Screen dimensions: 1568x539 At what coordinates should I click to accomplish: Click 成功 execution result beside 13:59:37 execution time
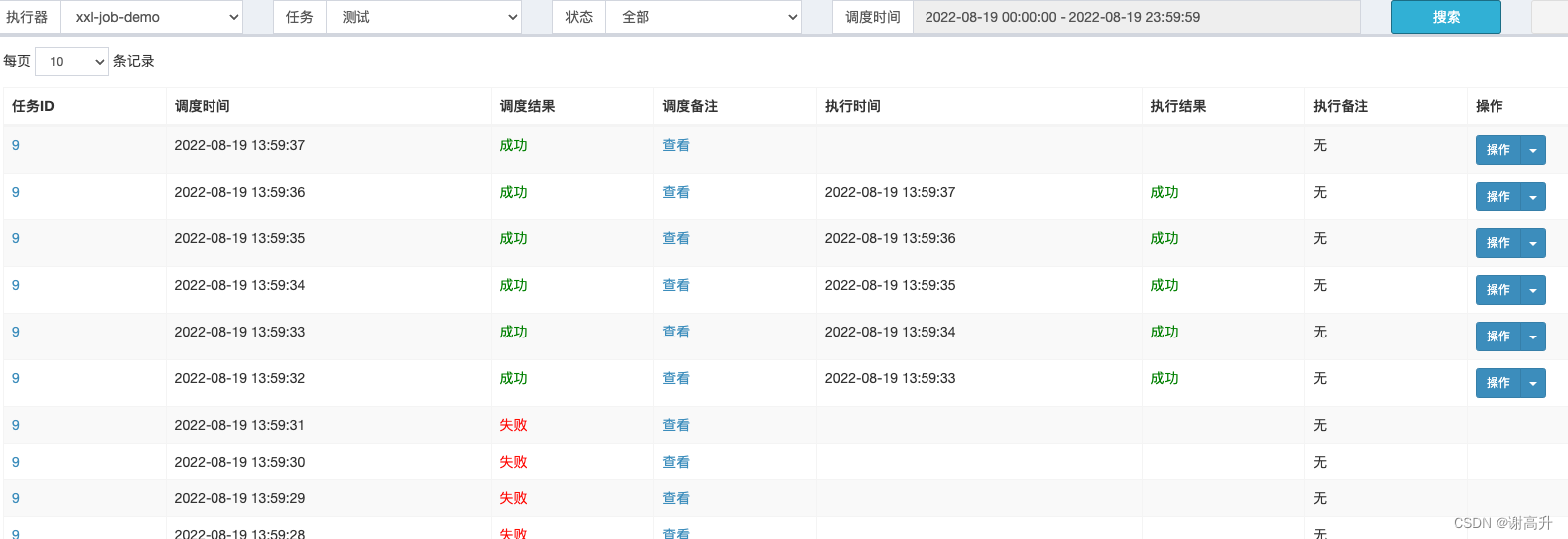[1164, 192]
